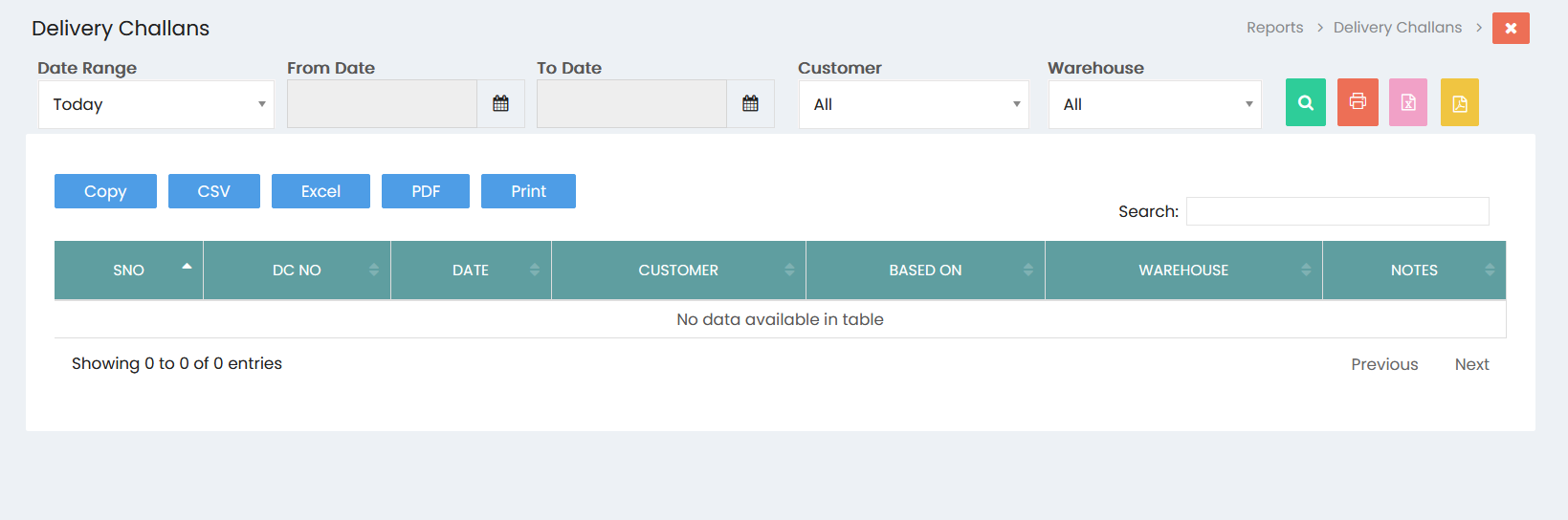Close the Delivery Challans page

pos(1511,28)
